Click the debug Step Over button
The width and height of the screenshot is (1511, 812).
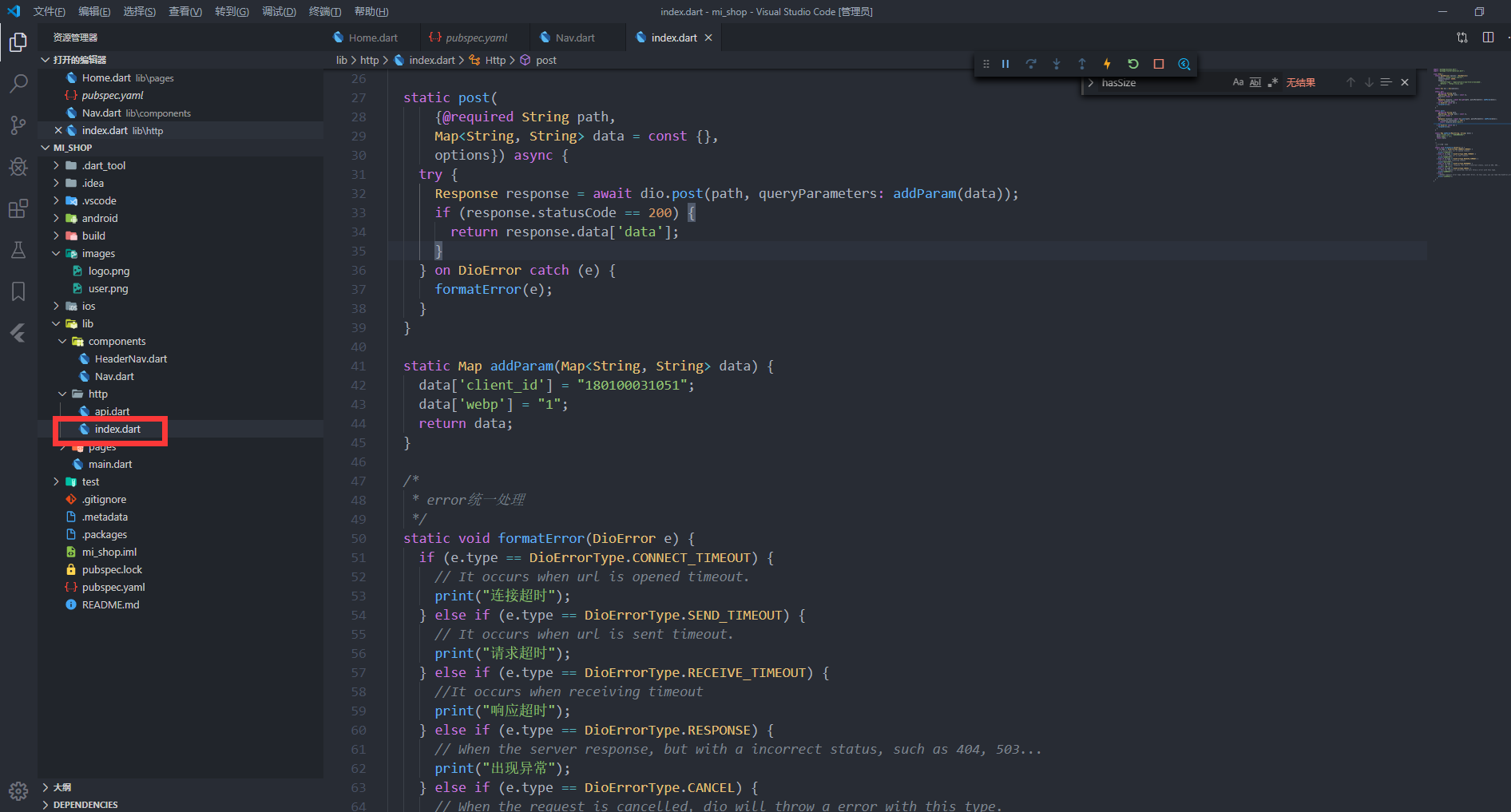1031,64
